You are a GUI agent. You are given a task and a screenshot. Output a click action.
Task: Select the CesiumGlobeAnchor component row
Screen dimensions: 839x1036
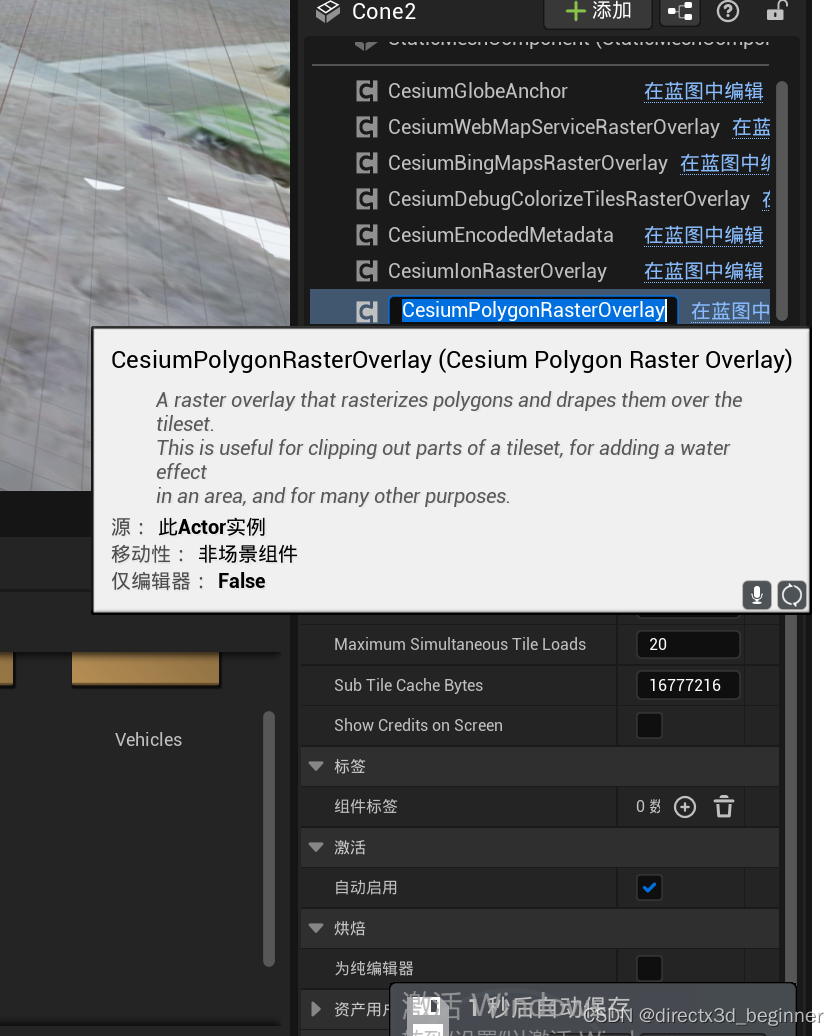[540, 91]
